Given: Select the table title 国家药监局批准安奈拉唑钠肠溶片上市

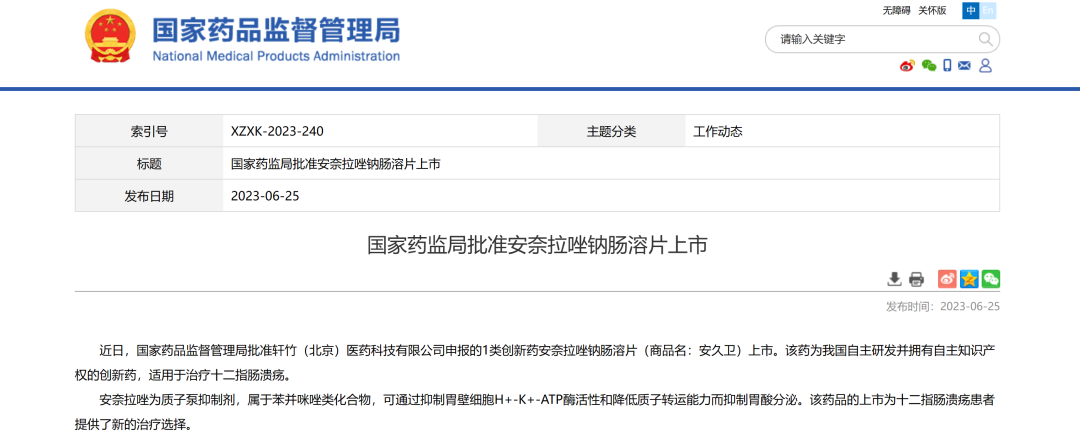Looking at the screenshot, I should coord(335,164).
